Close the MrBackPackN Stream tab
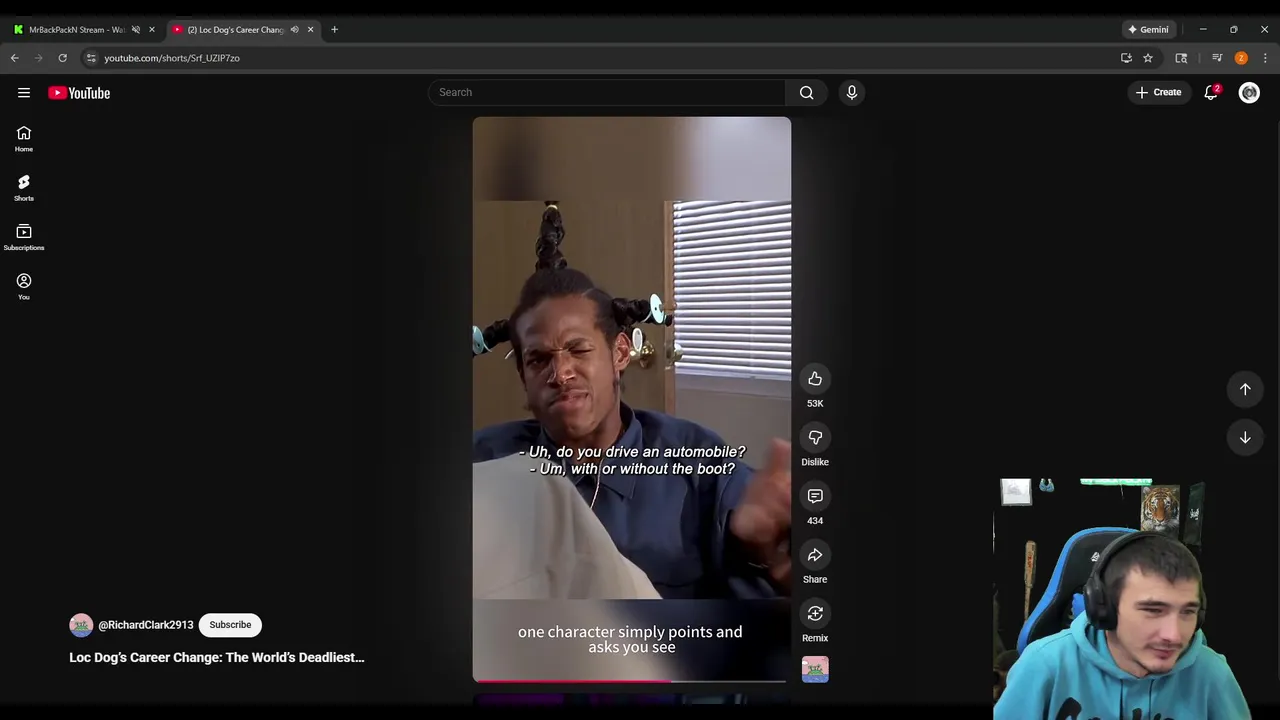 [x=152, y=30]
